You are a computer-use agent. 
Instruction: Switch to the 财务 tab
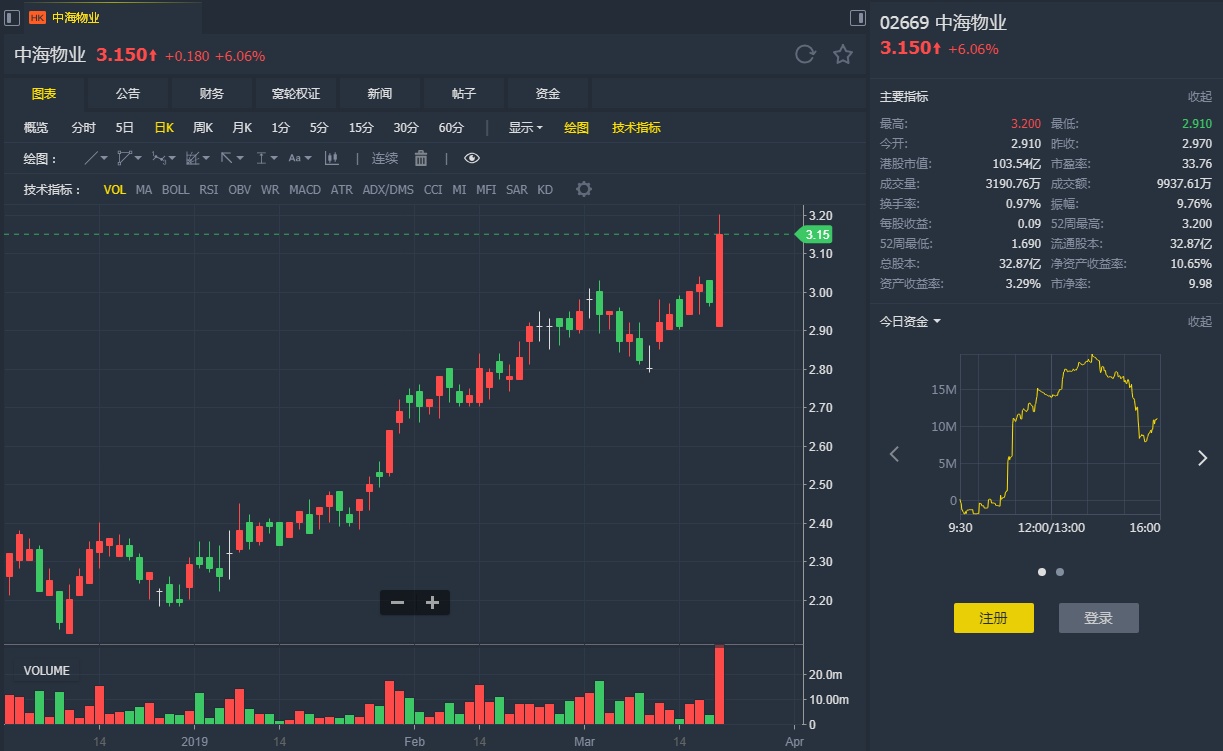tap(212, 94)
